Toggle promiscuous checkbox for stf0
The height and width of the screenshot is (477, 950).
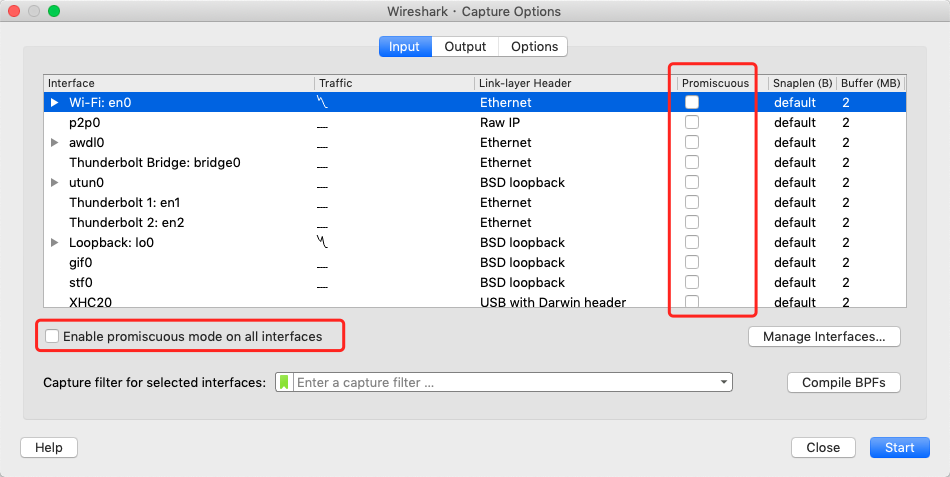(x=692, y=282)
